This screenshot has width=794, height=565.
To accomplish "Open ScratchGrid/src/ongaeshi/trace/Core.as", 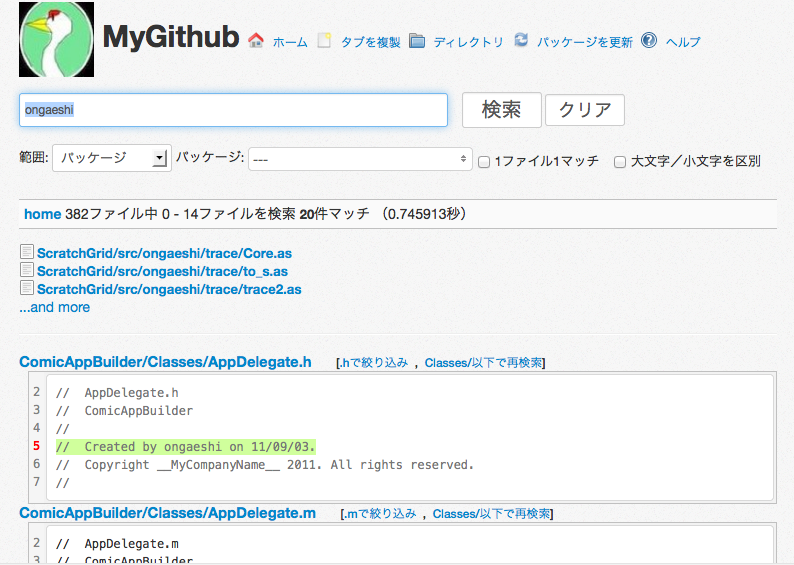I will tap(165, 253).
